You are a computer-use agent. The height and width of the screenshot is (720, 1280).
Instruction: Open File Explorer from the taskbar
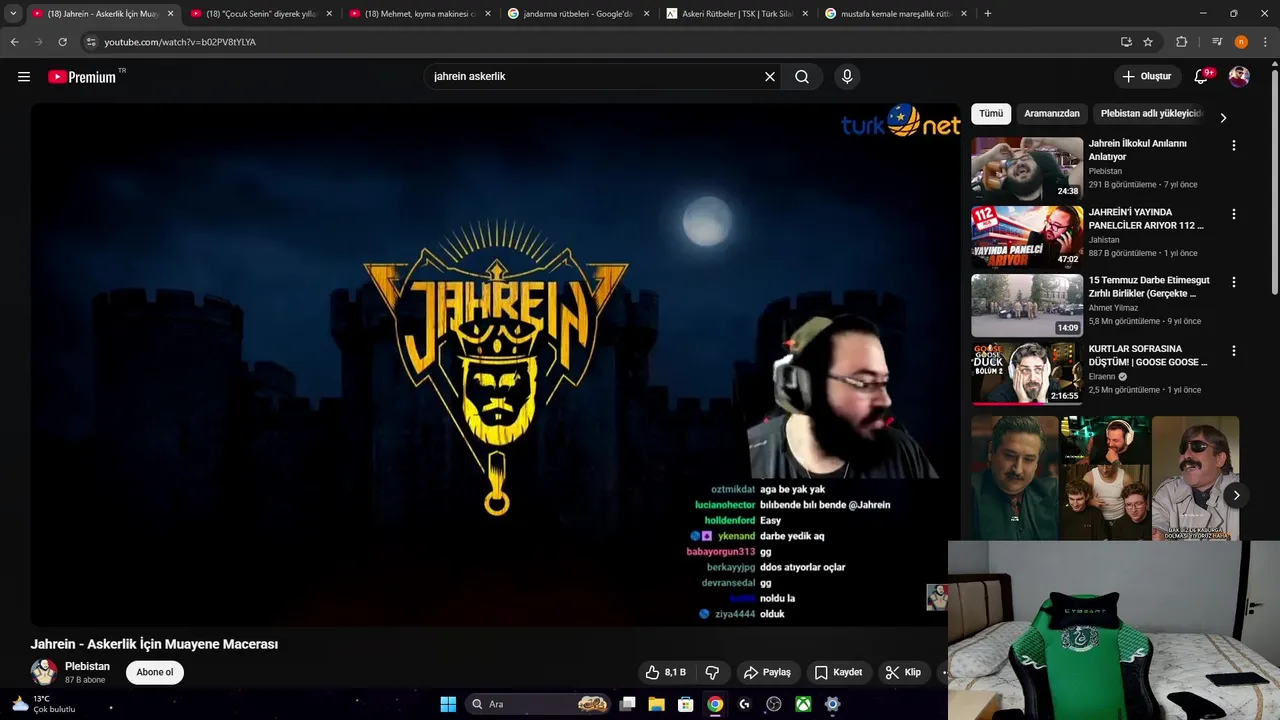(x=656, y=704)
